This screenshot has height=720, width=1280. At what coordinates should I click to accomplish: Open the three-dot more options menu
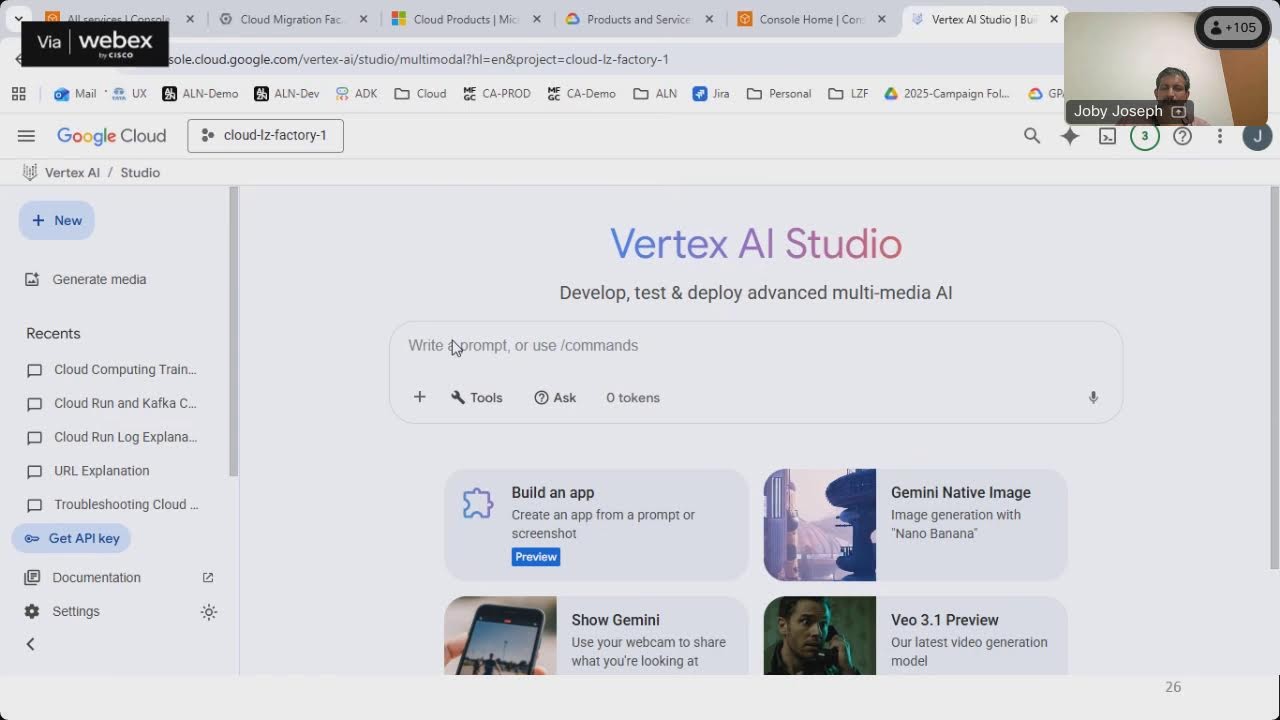pos(1220,136)
